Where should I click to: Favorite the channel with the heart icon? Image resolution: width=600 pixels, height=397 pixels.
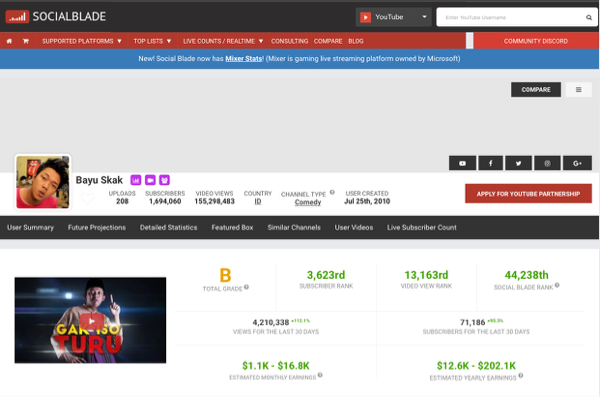[88, 198]
